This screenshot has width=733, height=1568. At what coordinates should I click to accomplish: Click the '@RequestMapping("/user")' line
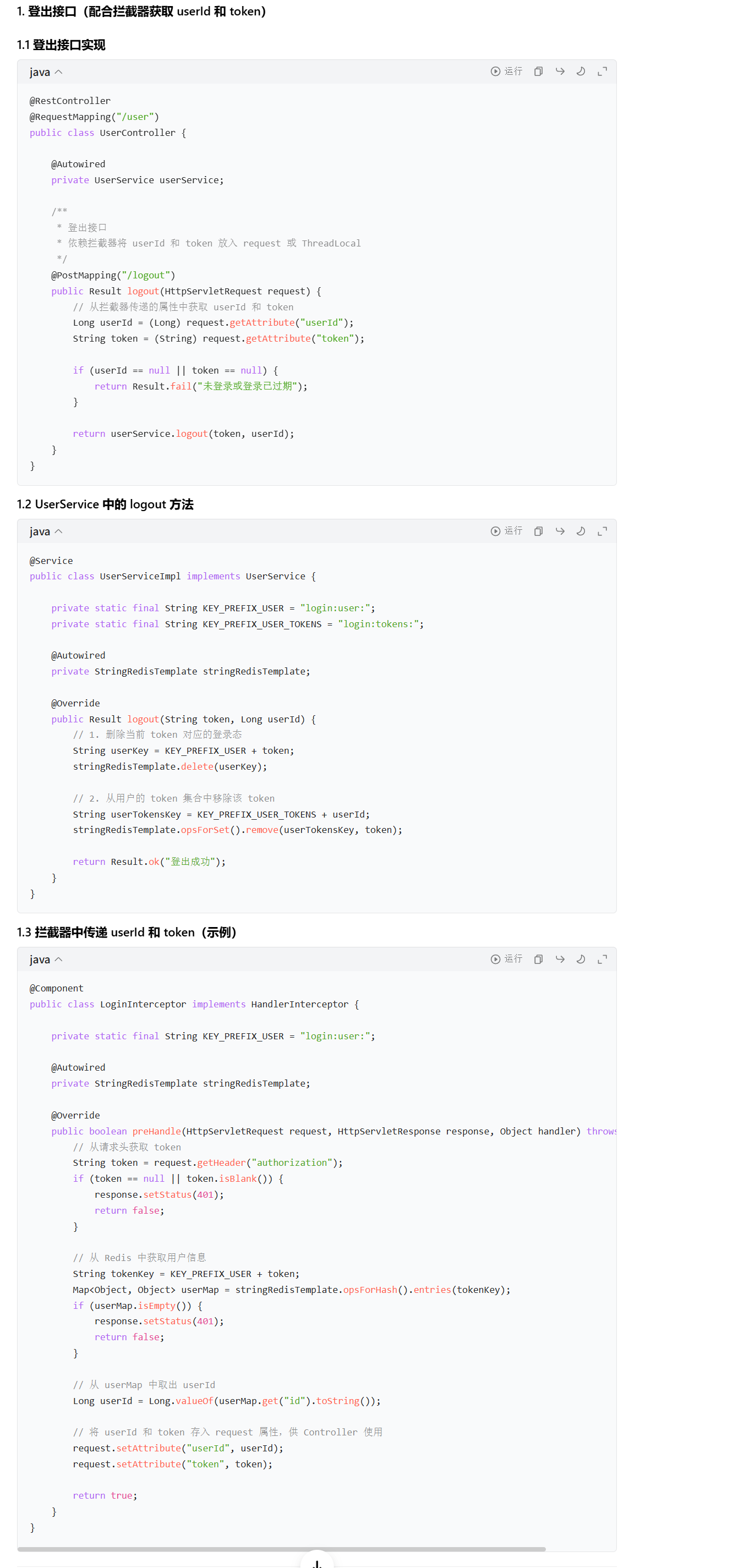(94, 117)
